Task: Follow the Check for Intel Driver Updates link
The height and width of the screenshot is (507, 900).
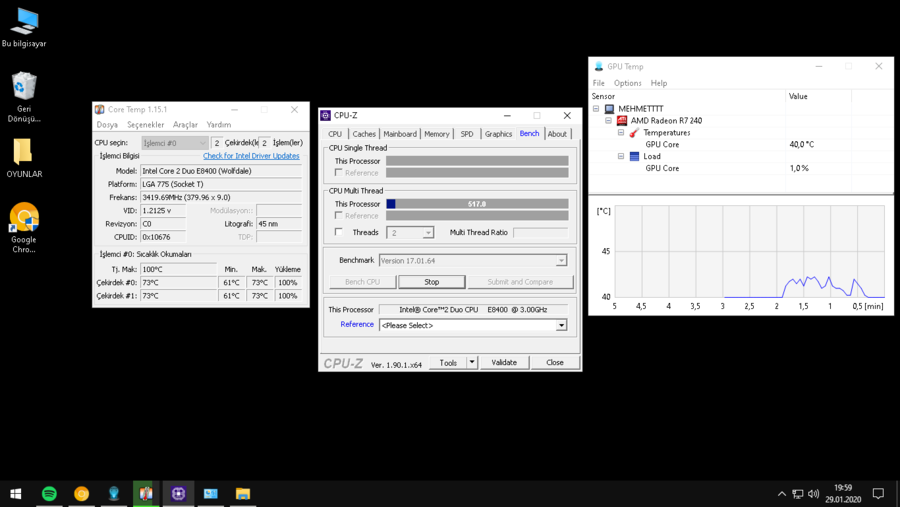Action: tap(251, 156)
